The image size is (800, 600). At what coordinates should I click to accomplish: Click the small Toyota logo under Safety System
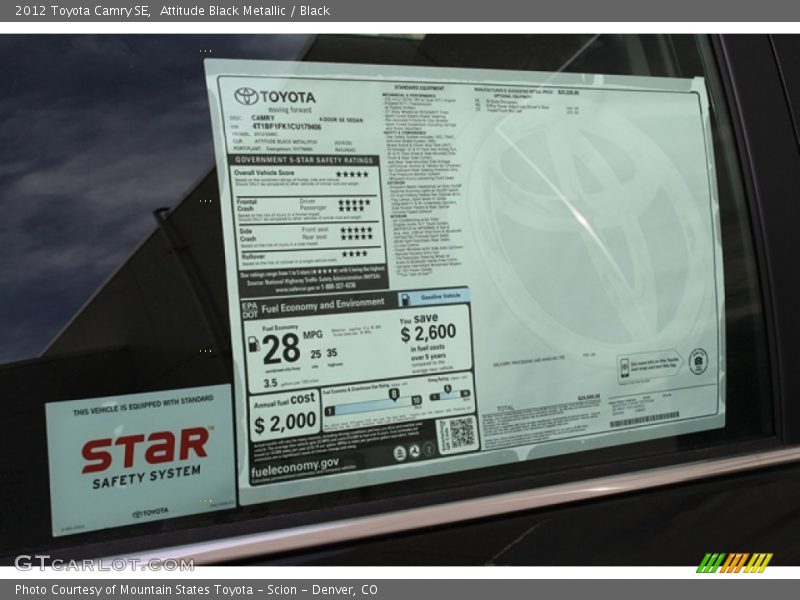(150, 513)
